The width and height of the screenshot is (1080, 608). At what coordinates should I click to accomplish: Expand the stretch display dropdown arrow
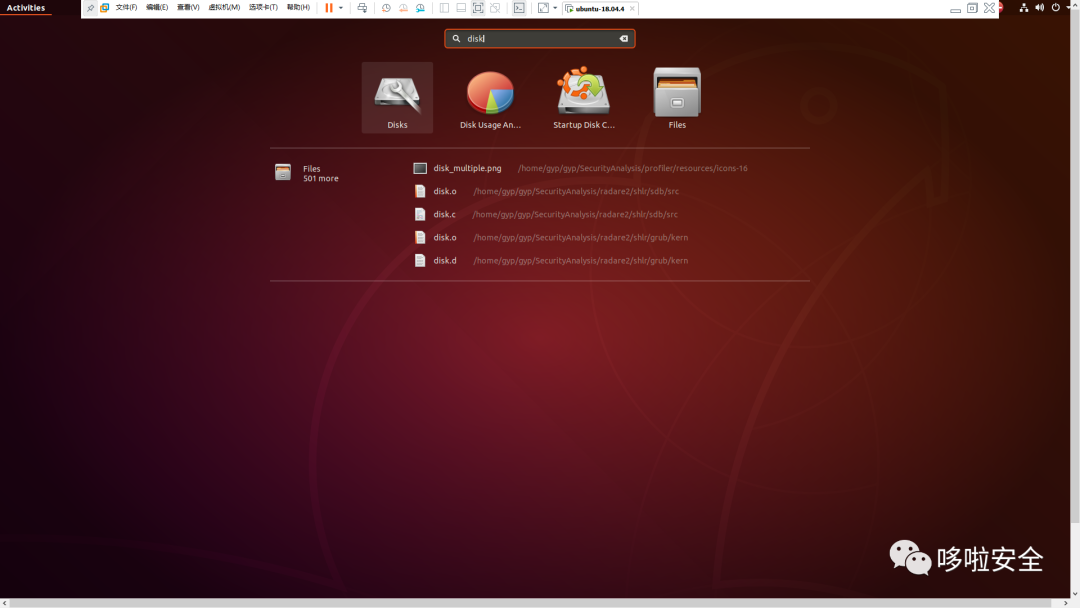point(555,8)
